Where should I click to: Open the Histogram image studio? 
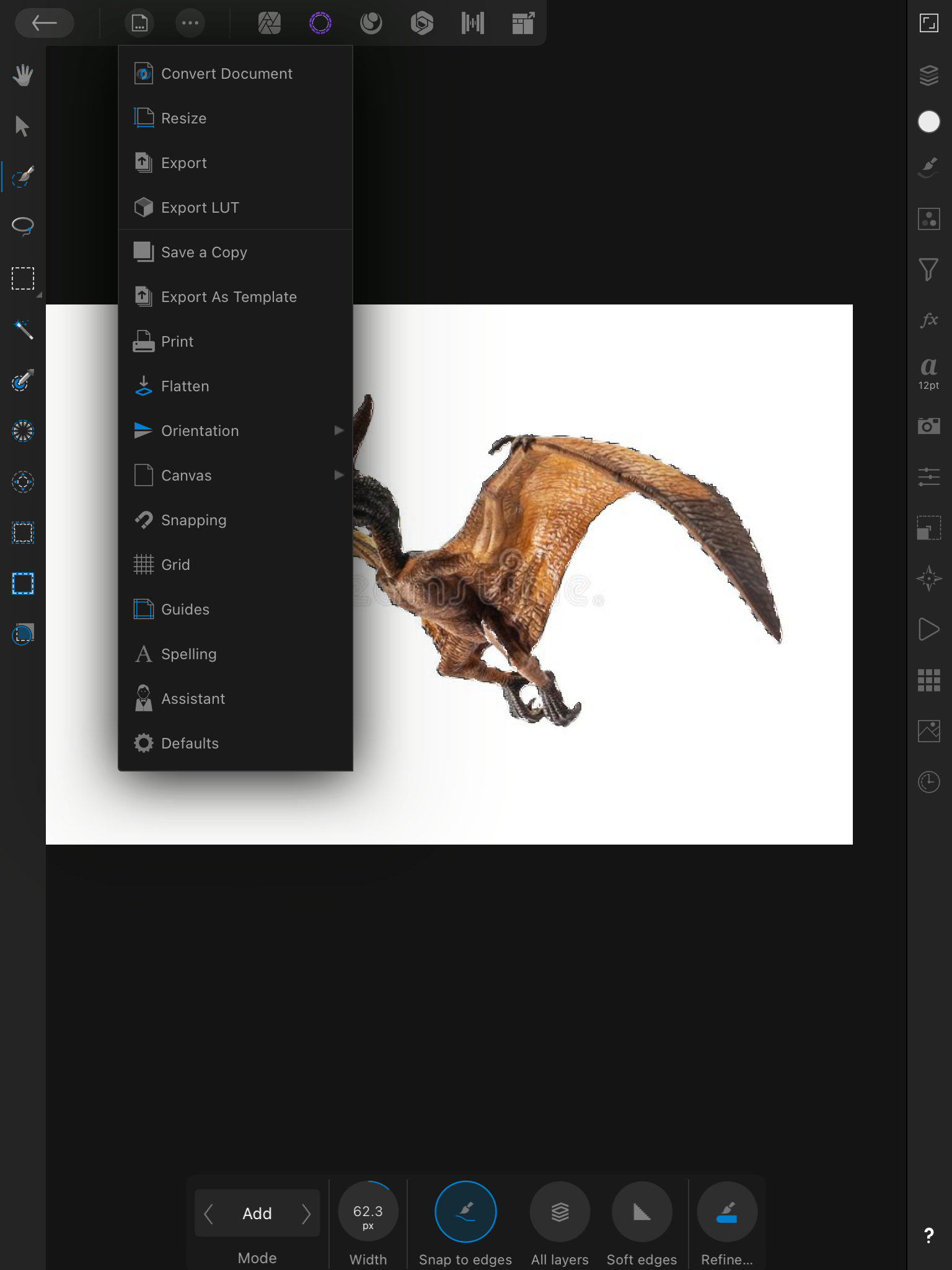click(929, 731)
